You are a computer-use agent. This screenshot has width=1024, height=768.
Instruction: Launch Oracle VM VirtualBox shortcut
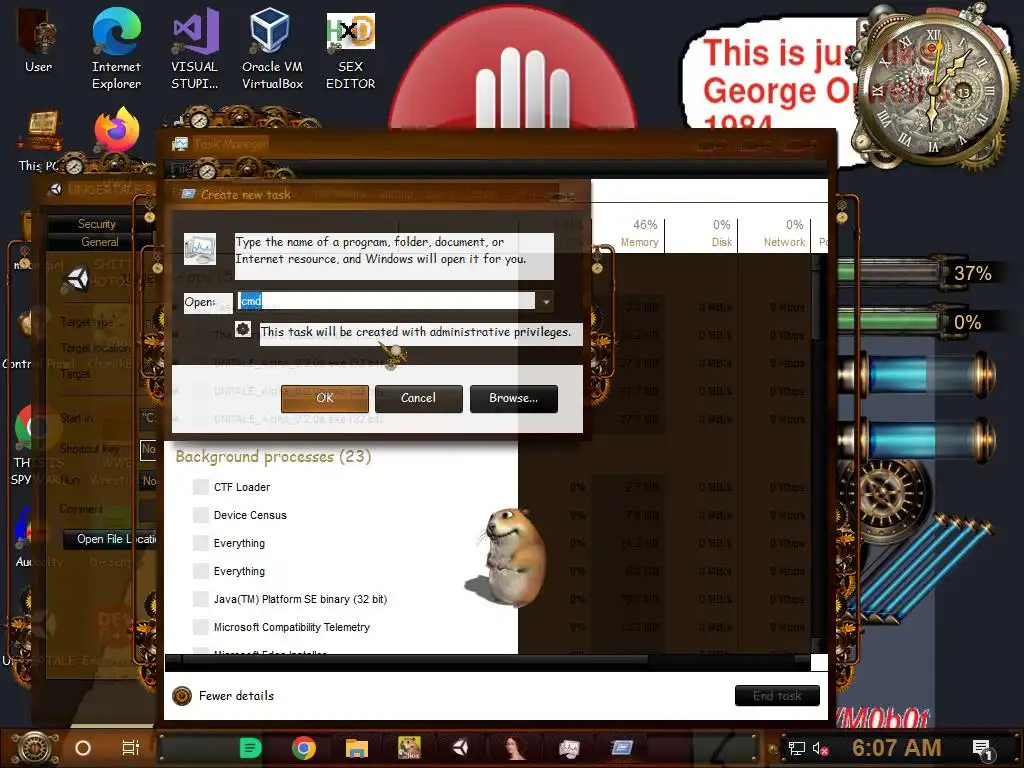[272, 49]
